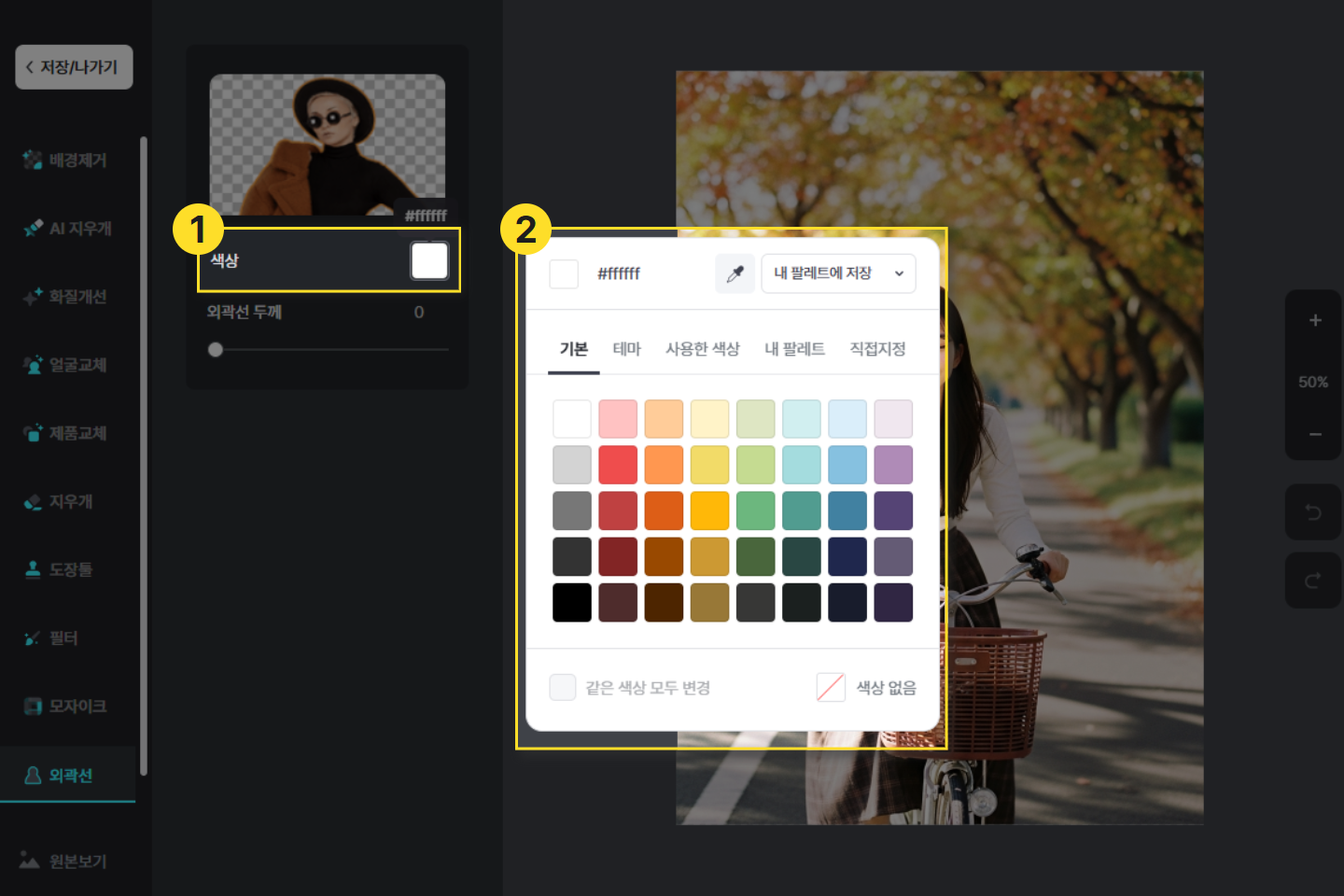Viewport: 1344px width, 896px height.
Task: Select the 모자이크 mosaic tool
Action: (65, 707)
